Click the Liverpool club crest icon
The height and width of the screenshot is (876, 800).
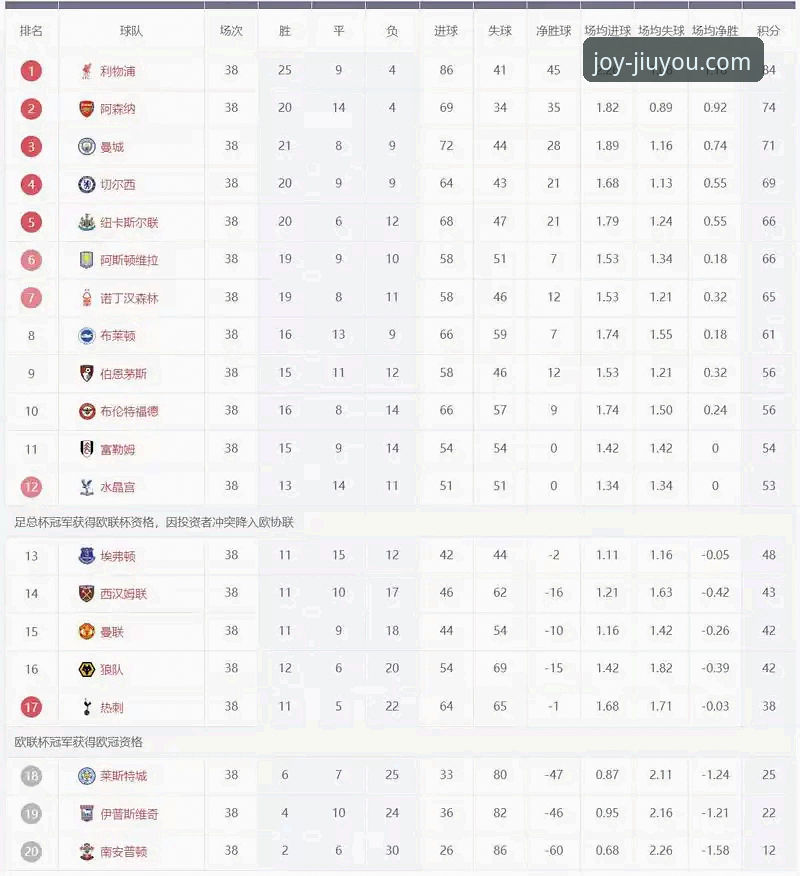[x=87, y=71]
